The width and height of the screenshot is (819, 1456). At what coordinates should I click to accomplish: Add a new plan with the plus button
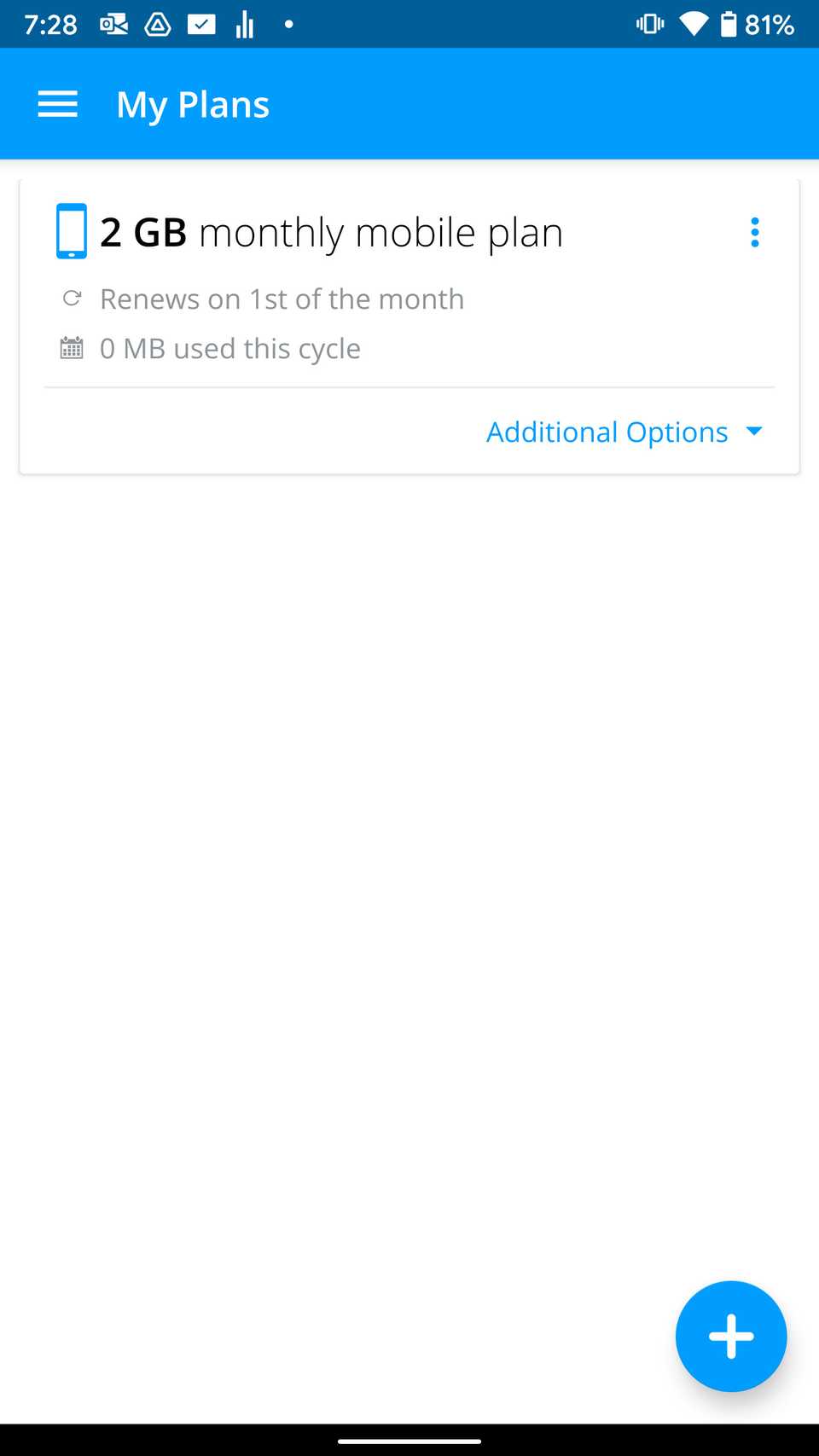pos(730,1337)
